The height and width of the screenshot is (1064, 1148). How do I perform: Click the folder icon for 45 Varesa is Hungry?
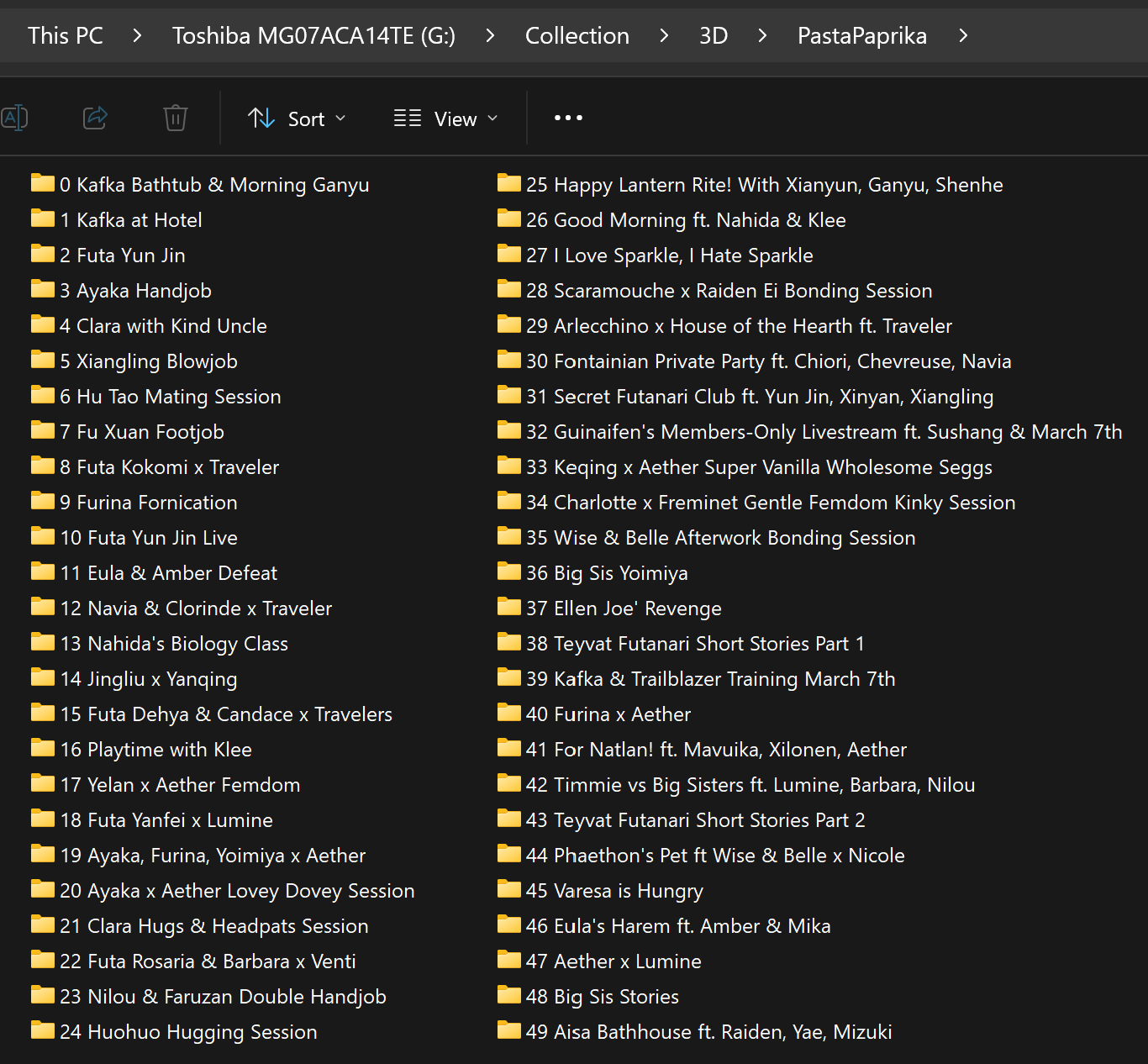tap(509, 890)
